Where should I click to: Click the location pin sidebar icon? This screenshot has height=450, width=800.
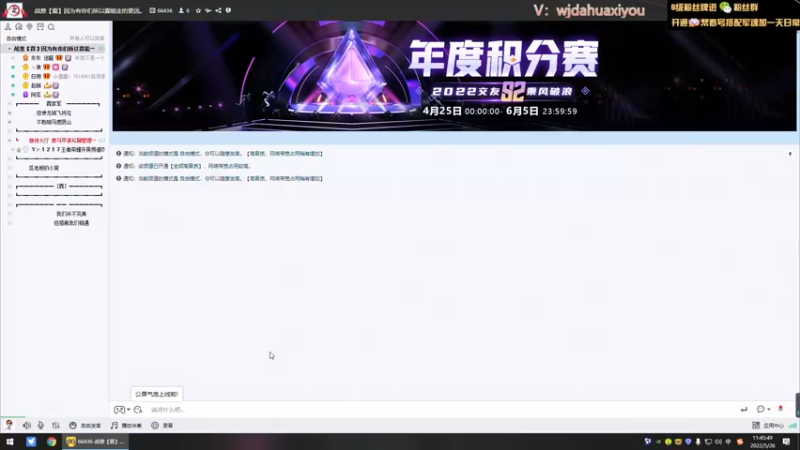[x=30, y=27]
